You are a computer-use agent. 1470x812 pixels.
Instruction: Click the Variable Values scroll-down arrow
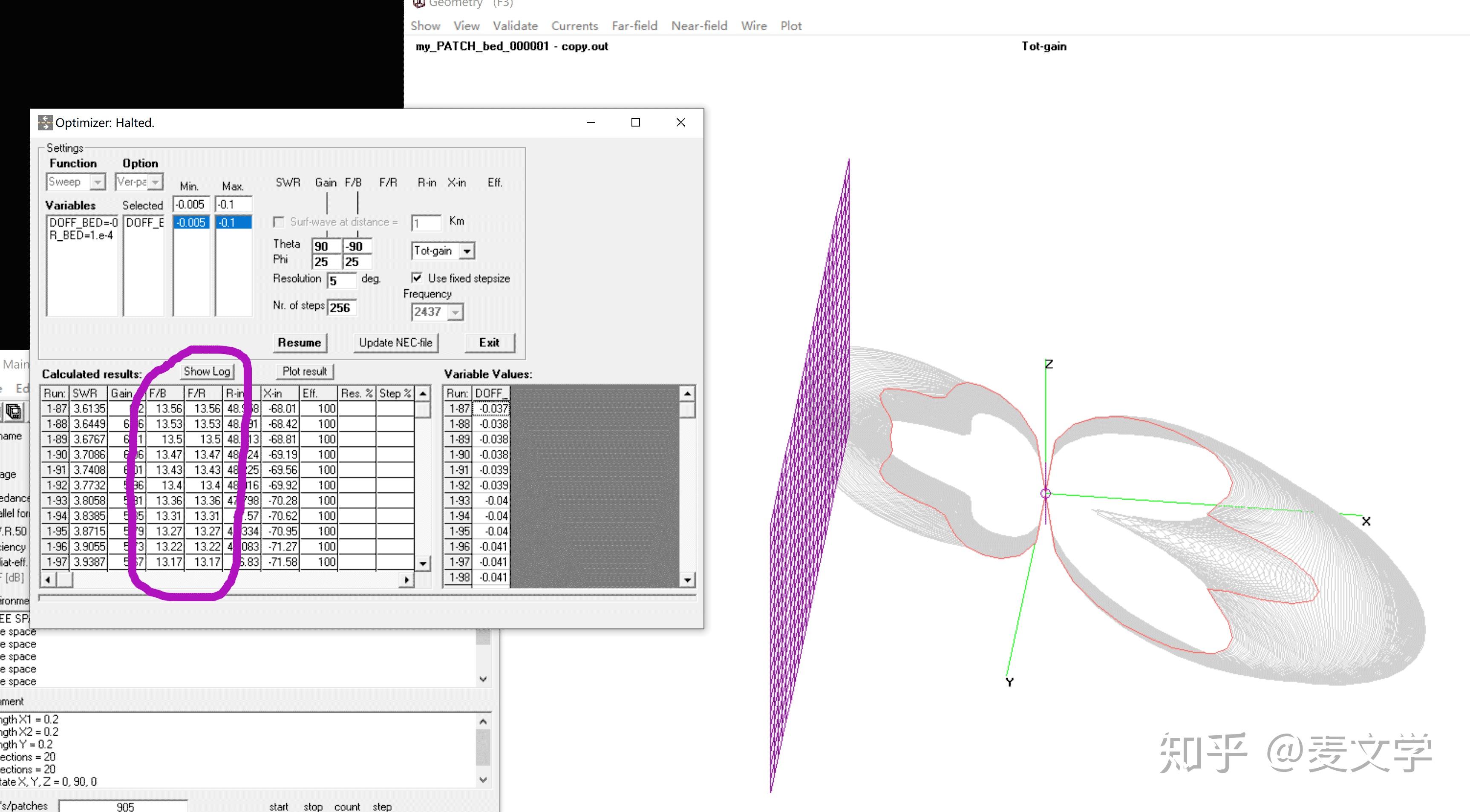click(688, 580)
